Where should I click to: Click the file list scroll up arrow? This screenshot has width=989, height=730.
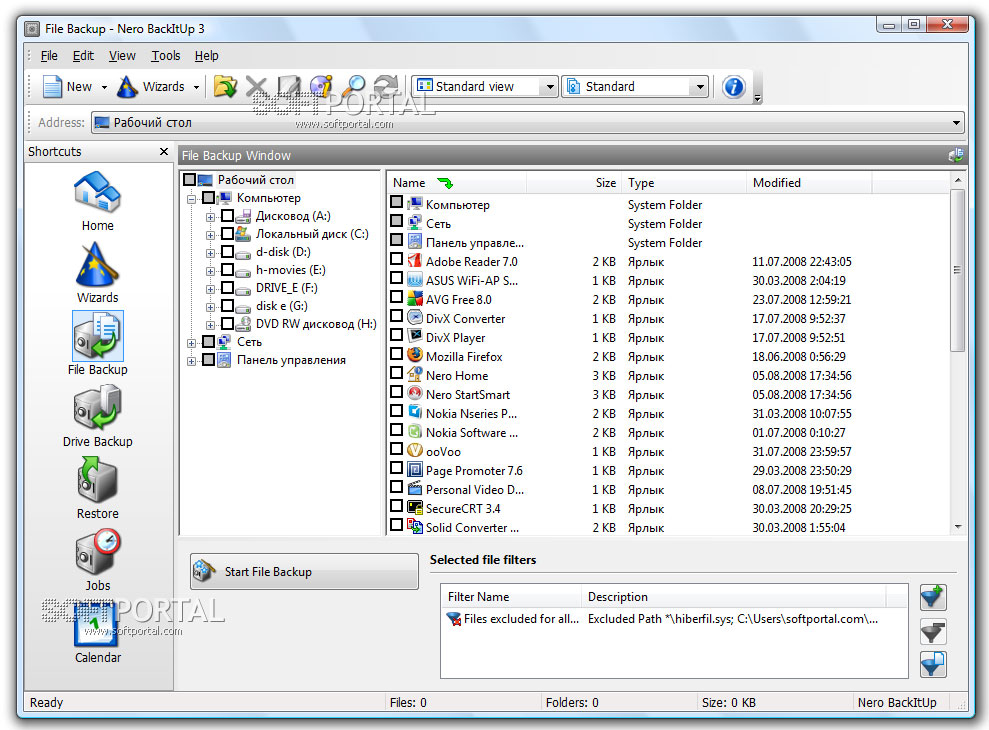coord(957,180)
